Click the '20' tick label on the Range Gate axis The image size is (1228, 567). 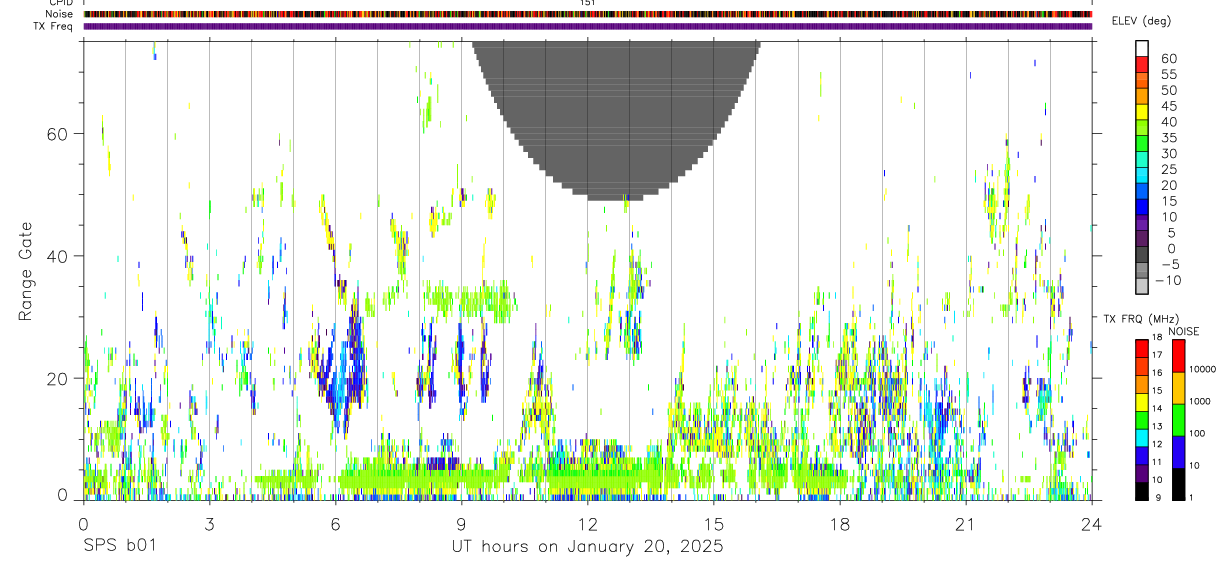tap(58, 378)
